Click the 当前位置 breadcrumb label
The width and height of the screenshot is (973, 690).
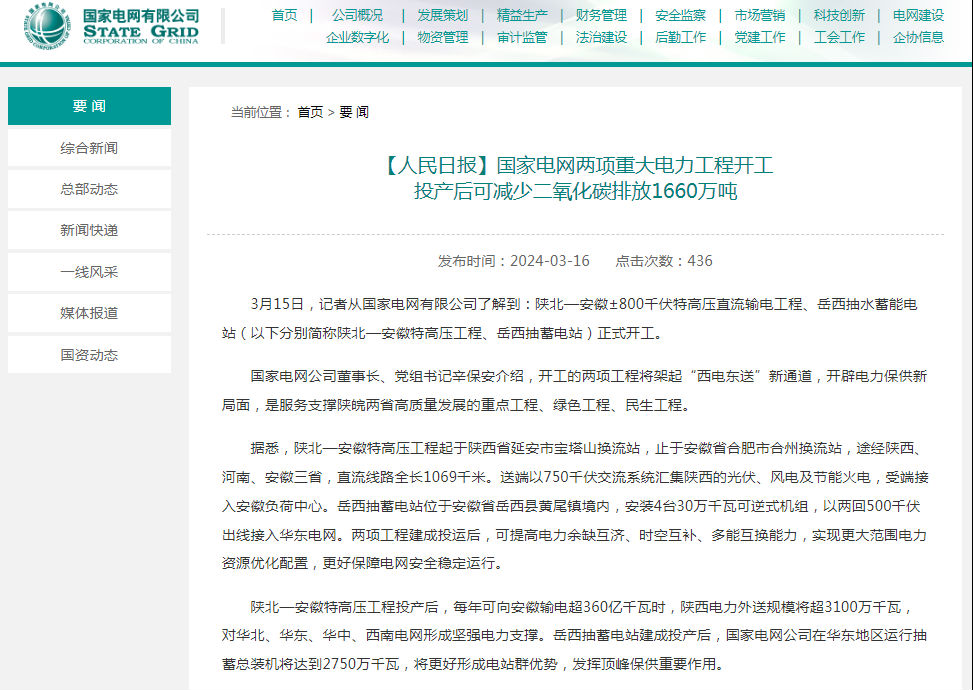[x=260, y=112]
